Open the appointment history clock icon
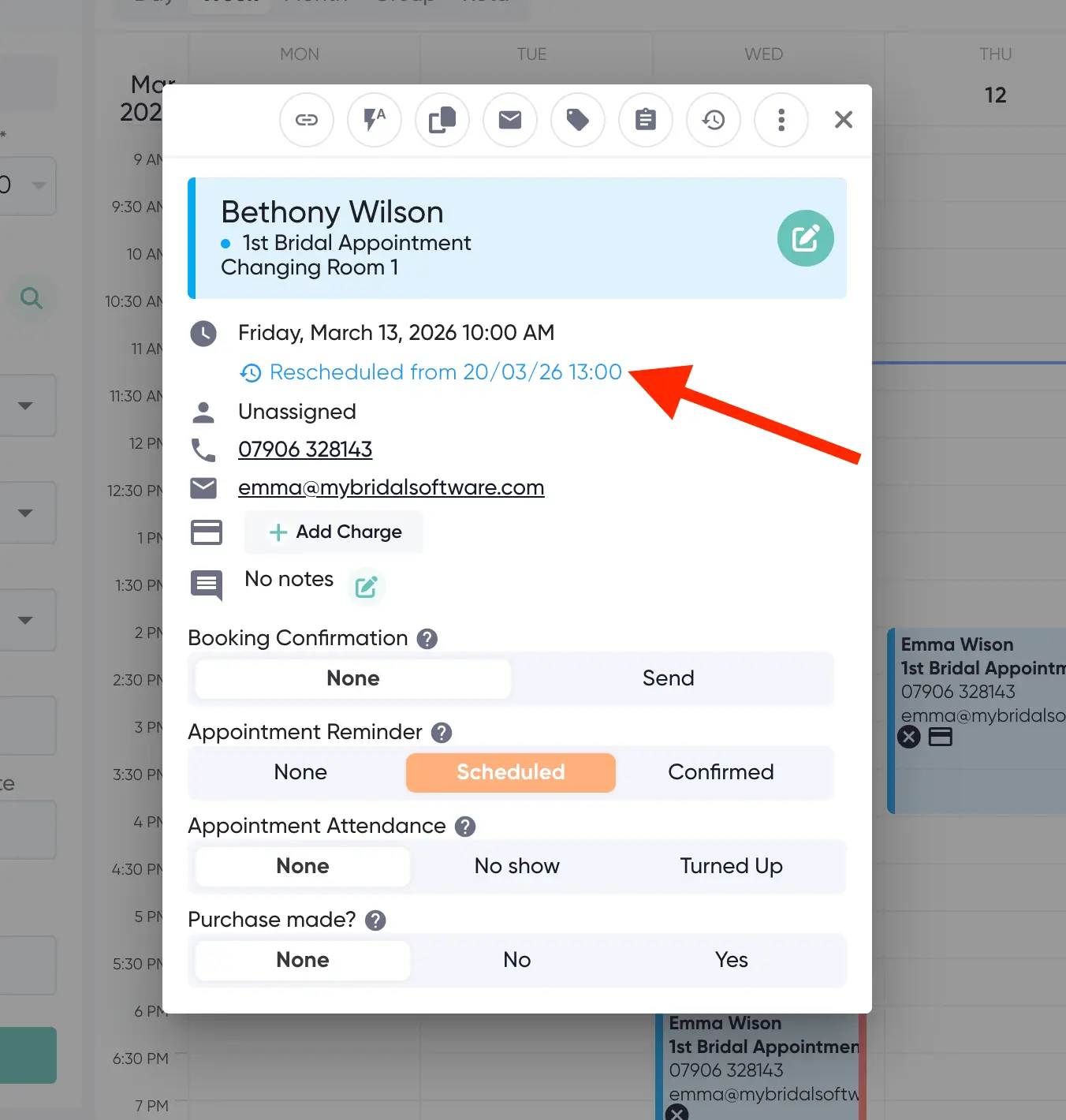Screen dimensions: 1066x1120 pyautogui.click(x=714, y=120)
